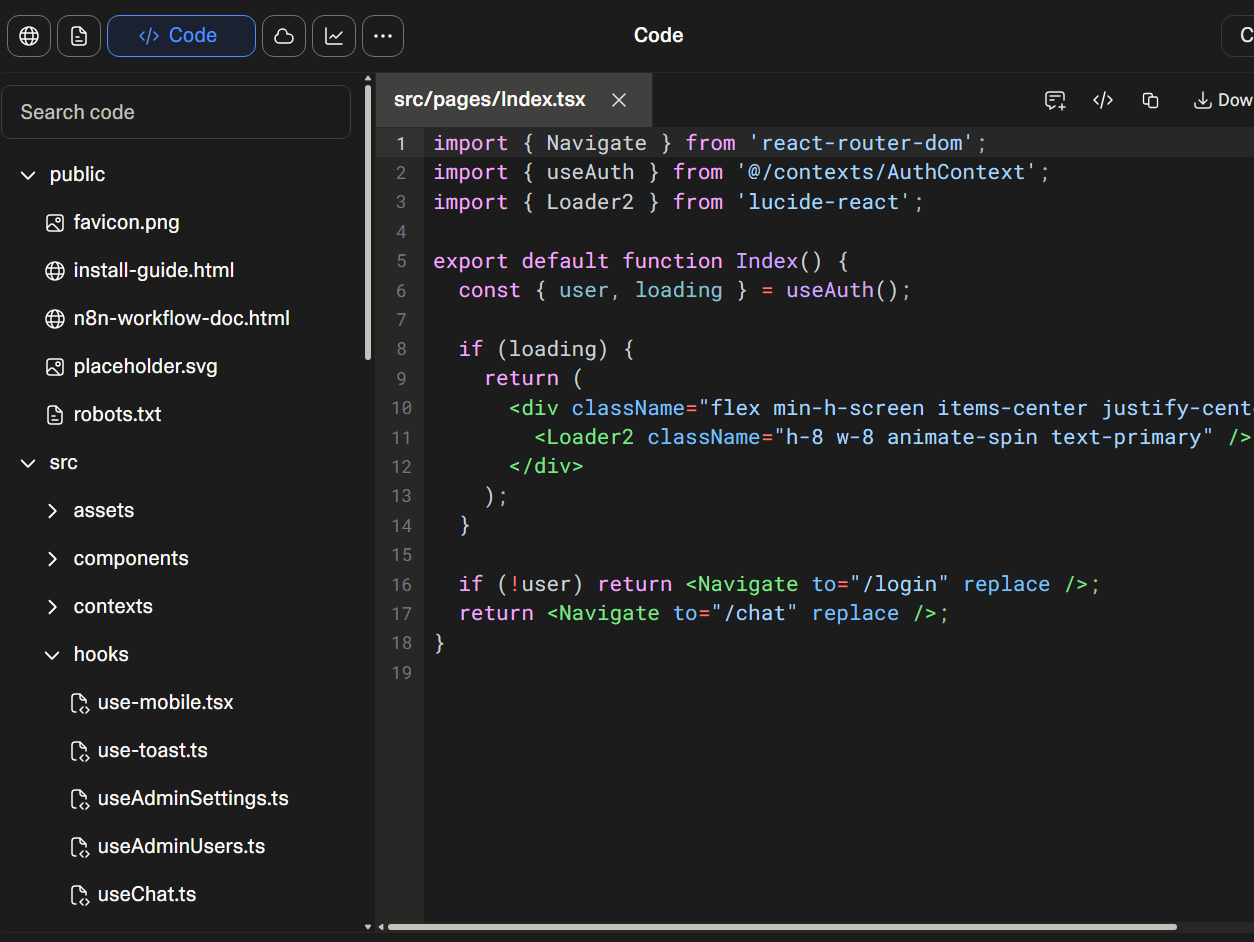The image size is (1254, 942).
Task: Copy file contents with the copy icon
Action: point(1151,100)
